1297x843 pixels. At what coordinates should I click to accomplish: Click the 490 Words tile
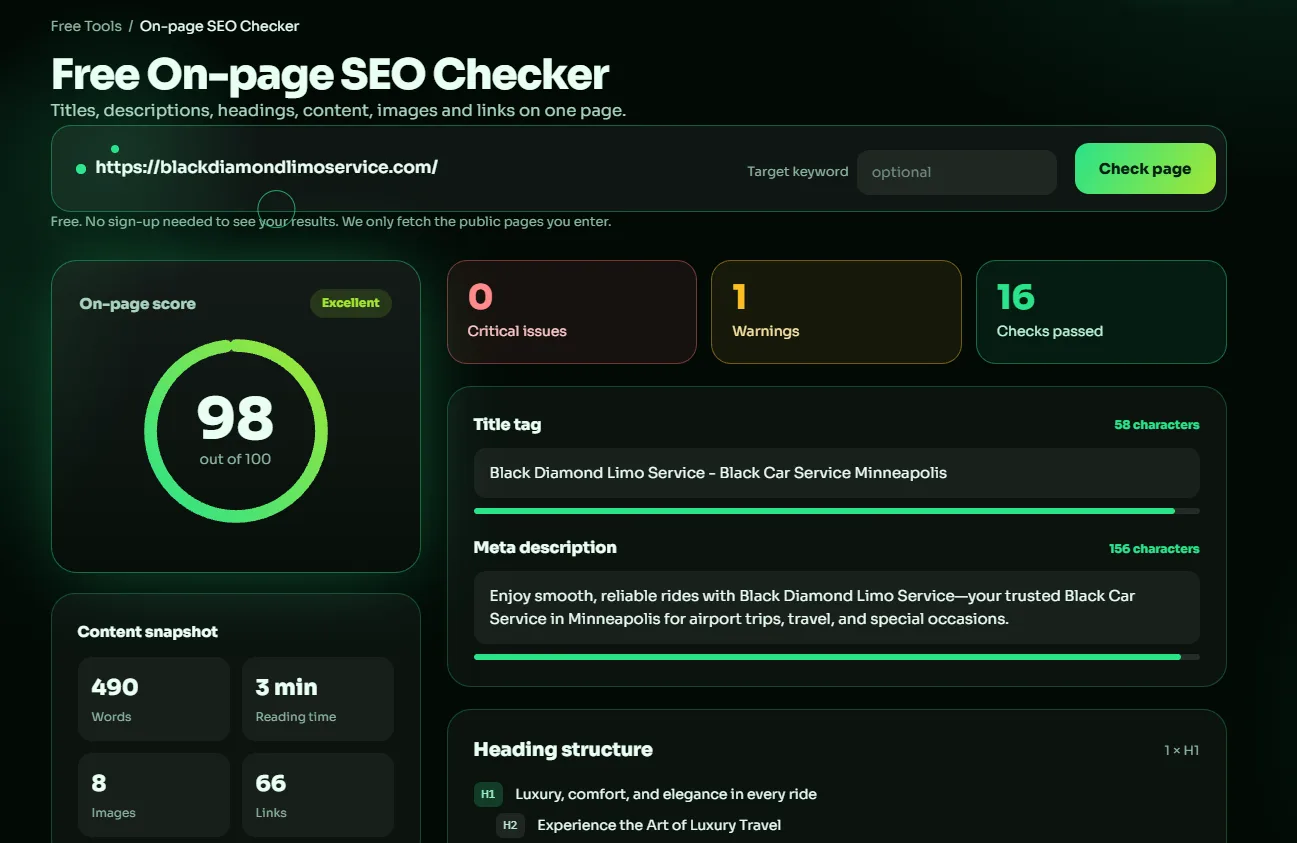click(154, 699)
